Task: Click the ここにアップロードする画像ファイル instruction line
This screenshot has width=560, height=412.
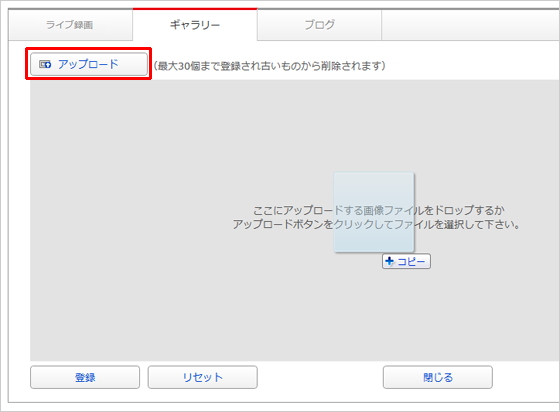Action: [x=379, y=210]
